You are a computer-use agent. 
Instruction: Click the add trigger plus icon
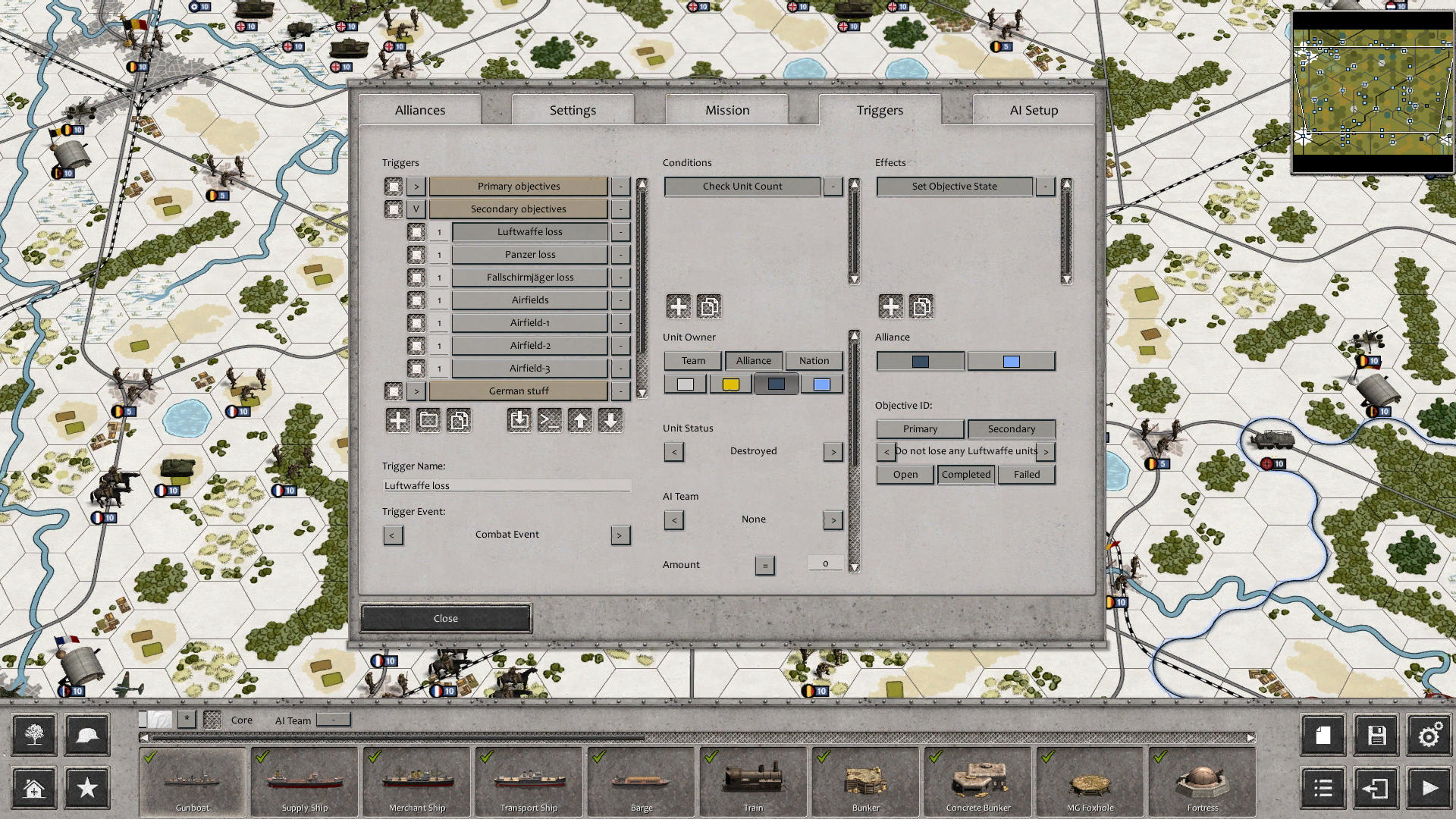[x=397, y=420]
